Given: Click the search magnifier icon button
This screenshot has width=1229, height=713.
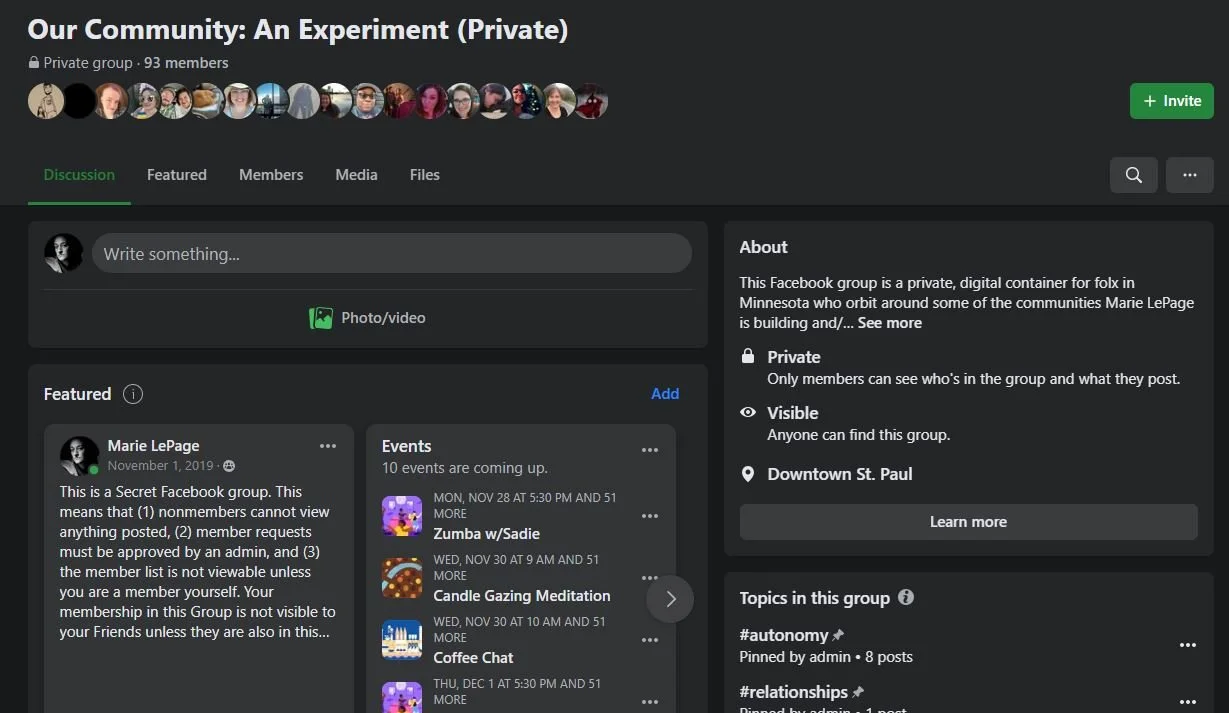Looking at the screenshot, I should (1133, 175).
